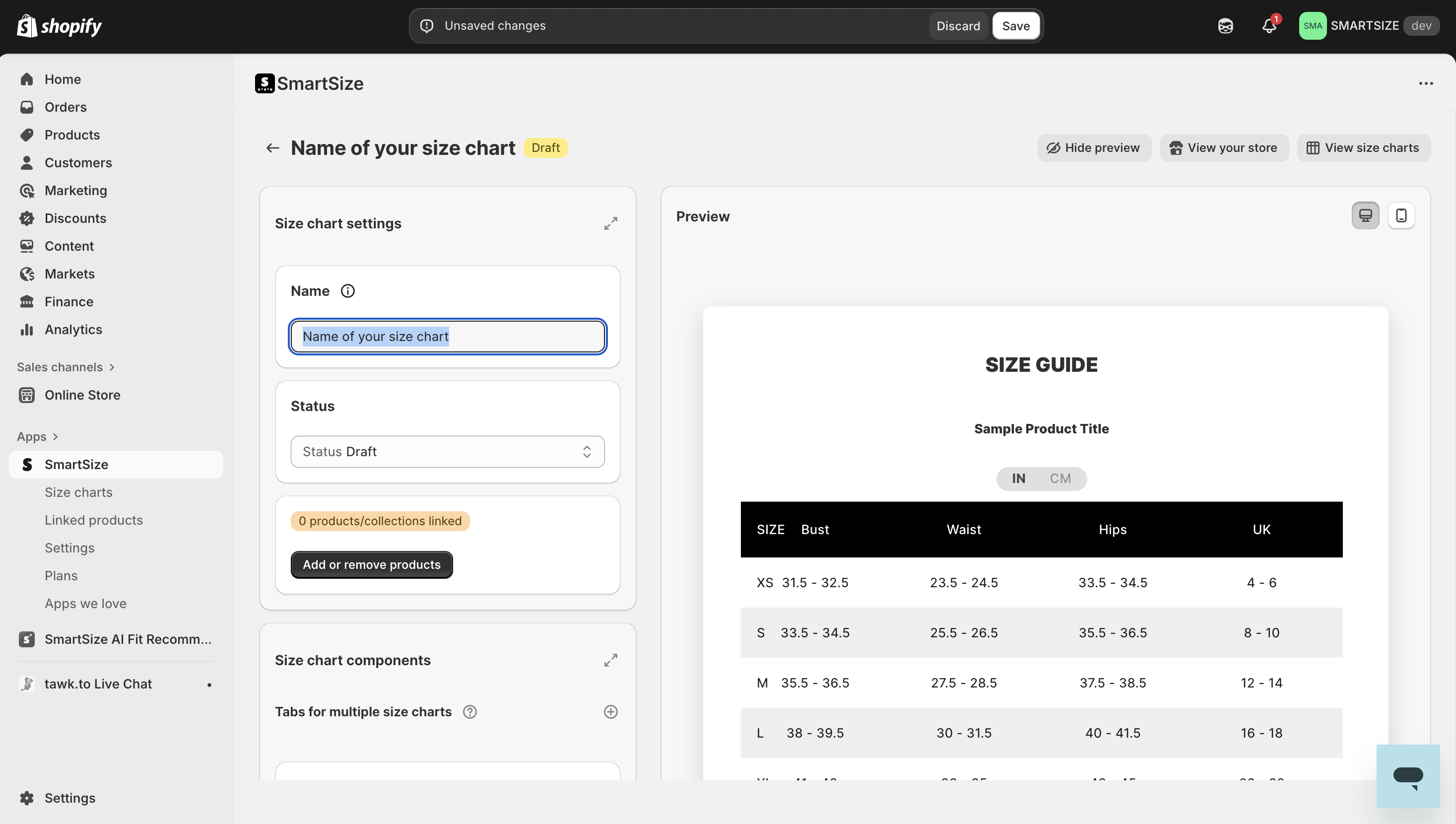Open the Status Draft dropdown
This screenshot has height=824, width=1456.
(447, 452)
